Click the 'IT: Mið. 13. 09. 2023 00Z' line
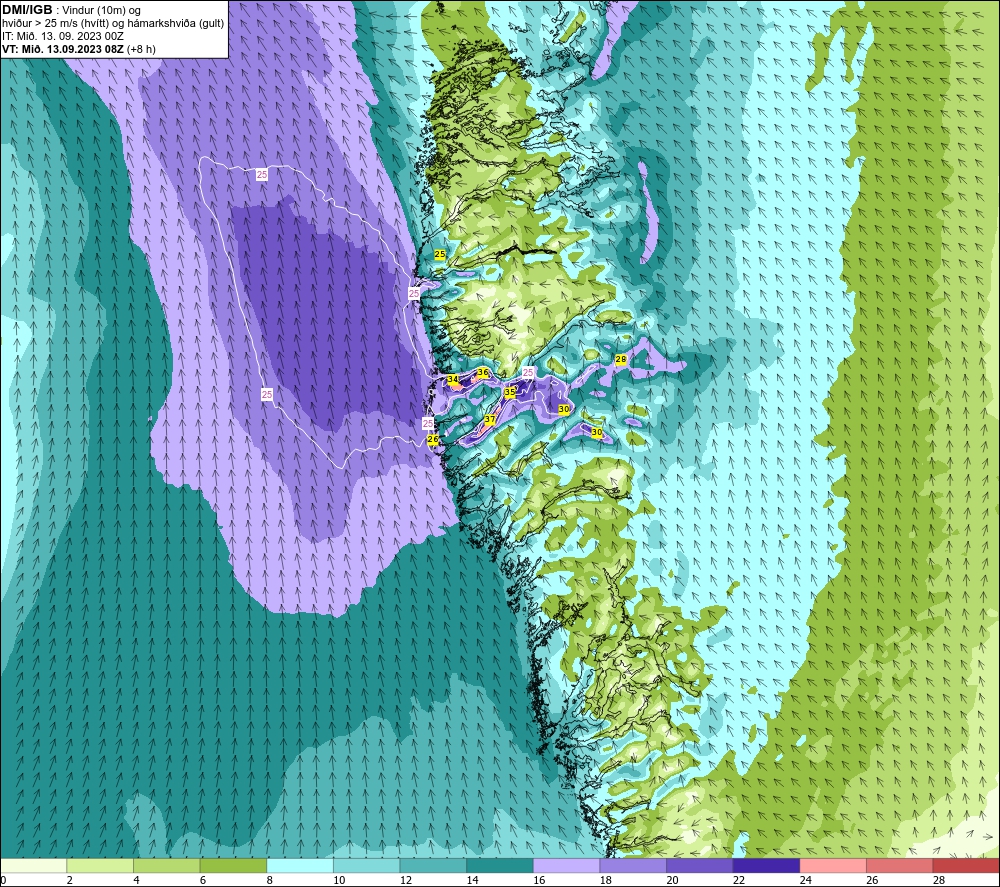 click(62, 36)
